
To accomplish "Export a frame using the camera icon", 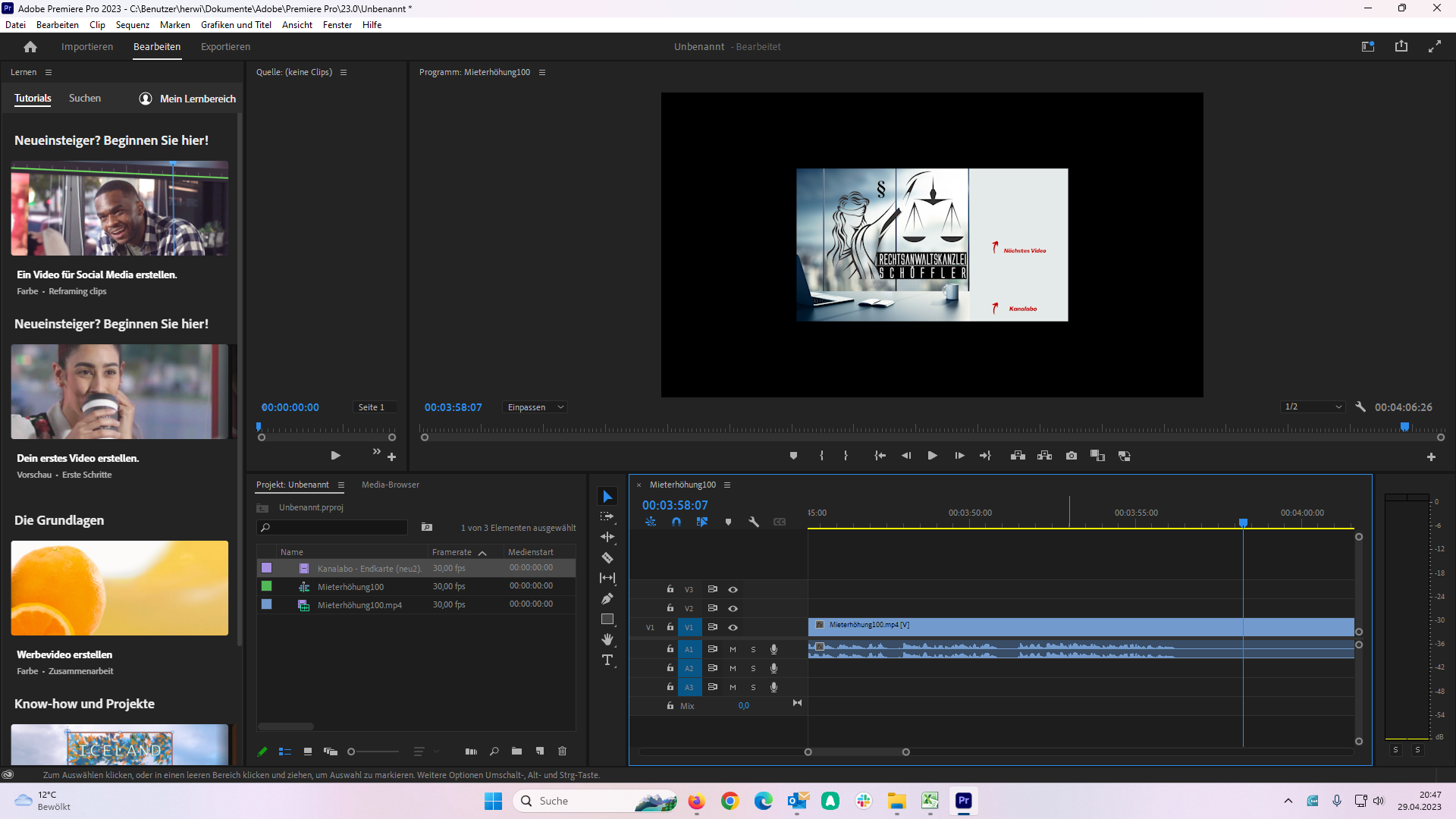I will [1072, 456].
